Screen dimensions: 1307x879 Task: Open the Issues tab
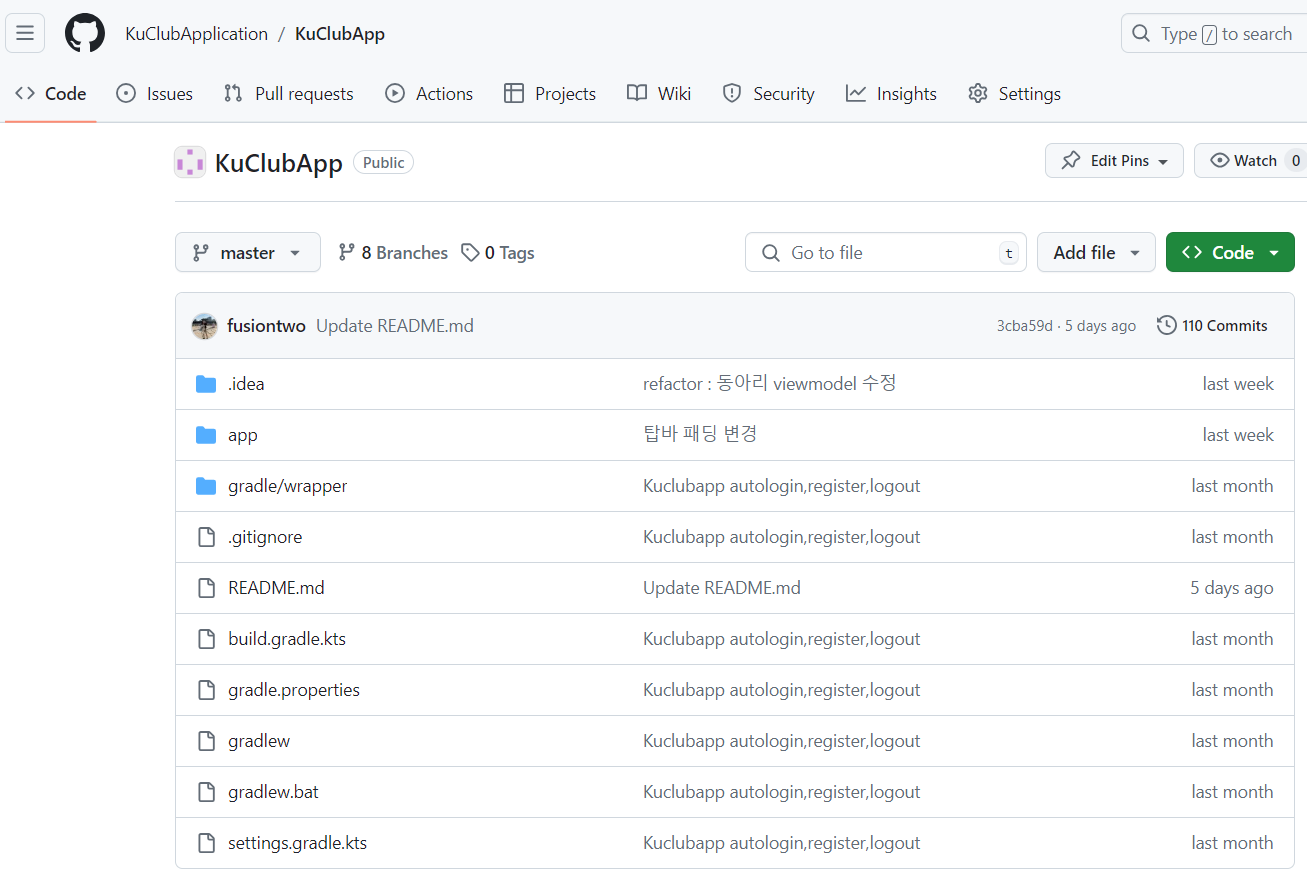155,94
